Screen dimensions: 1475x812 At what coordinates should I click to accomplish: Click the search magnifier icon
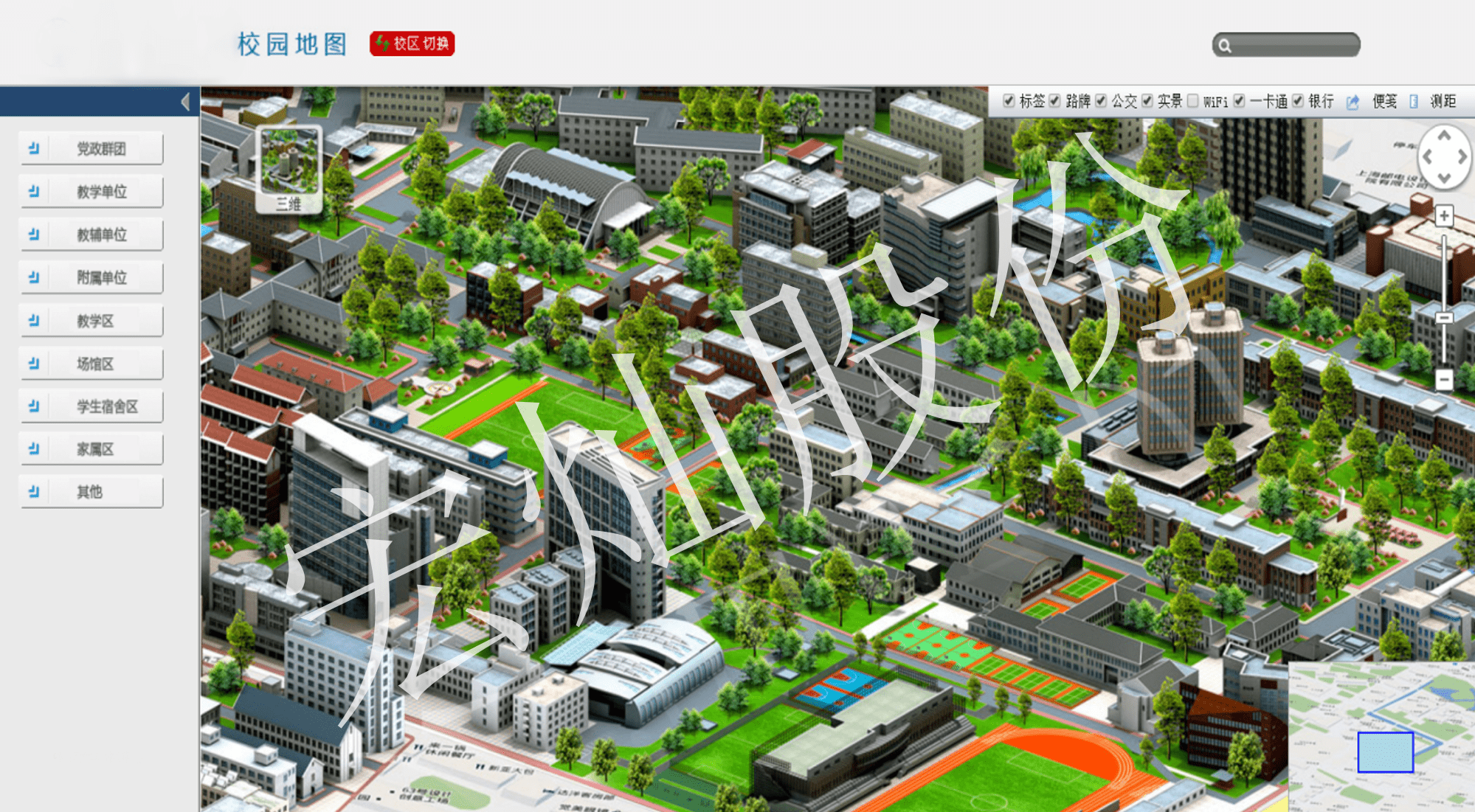tap(1225, 46)
